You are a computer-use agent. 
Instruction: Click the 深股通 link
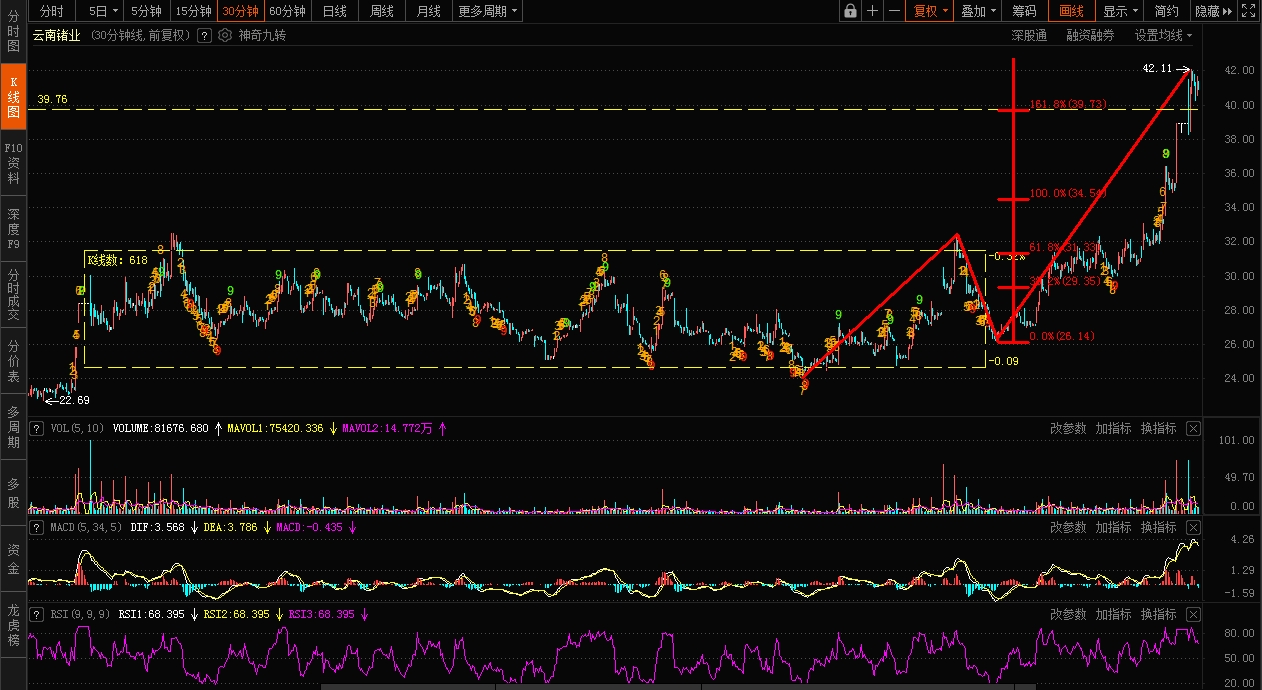(x=1029, y=35)
